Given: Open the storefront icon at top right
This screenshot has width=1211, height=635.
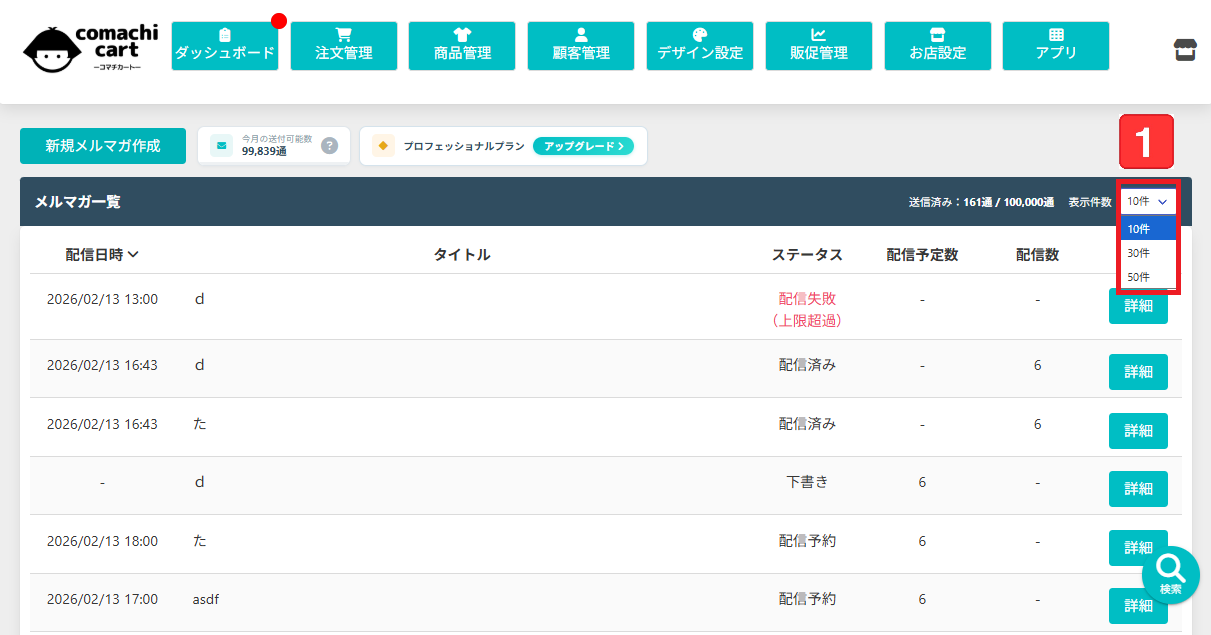Looking at the screenshot, I should (1185, 49).
